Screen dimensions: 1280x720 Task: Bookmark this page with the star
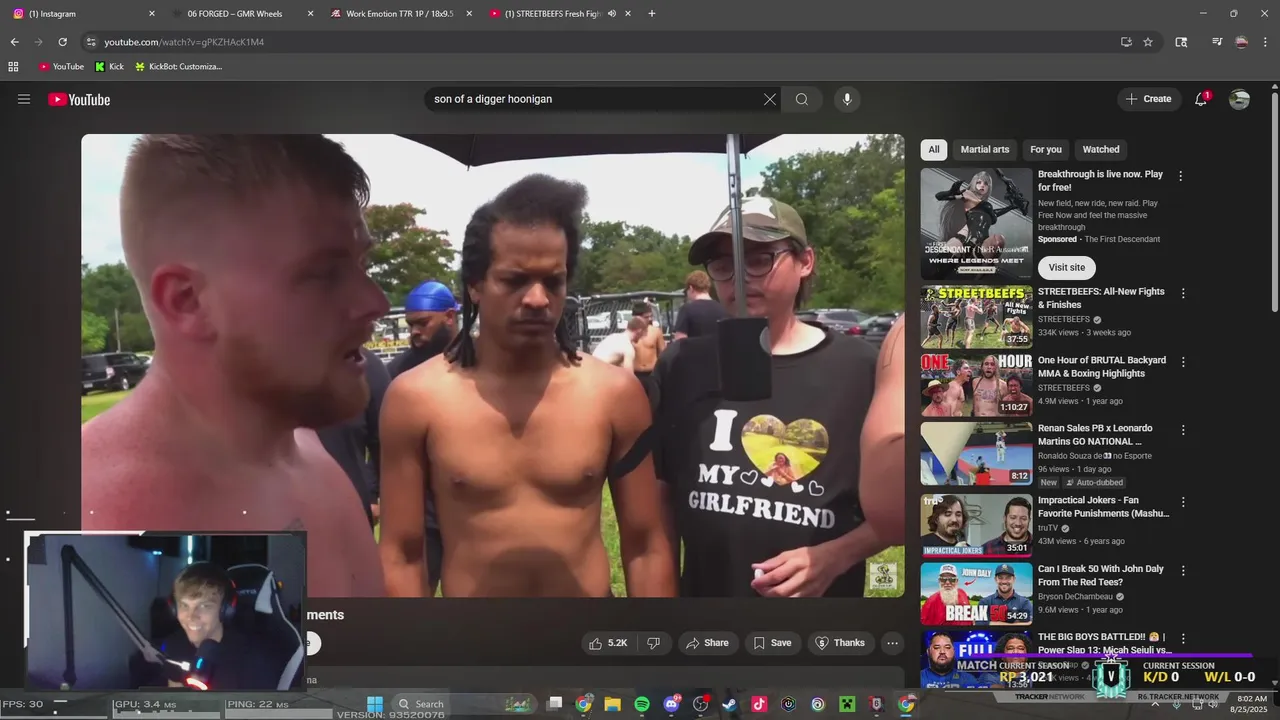pyautogui.click(x=1148, y=42)
